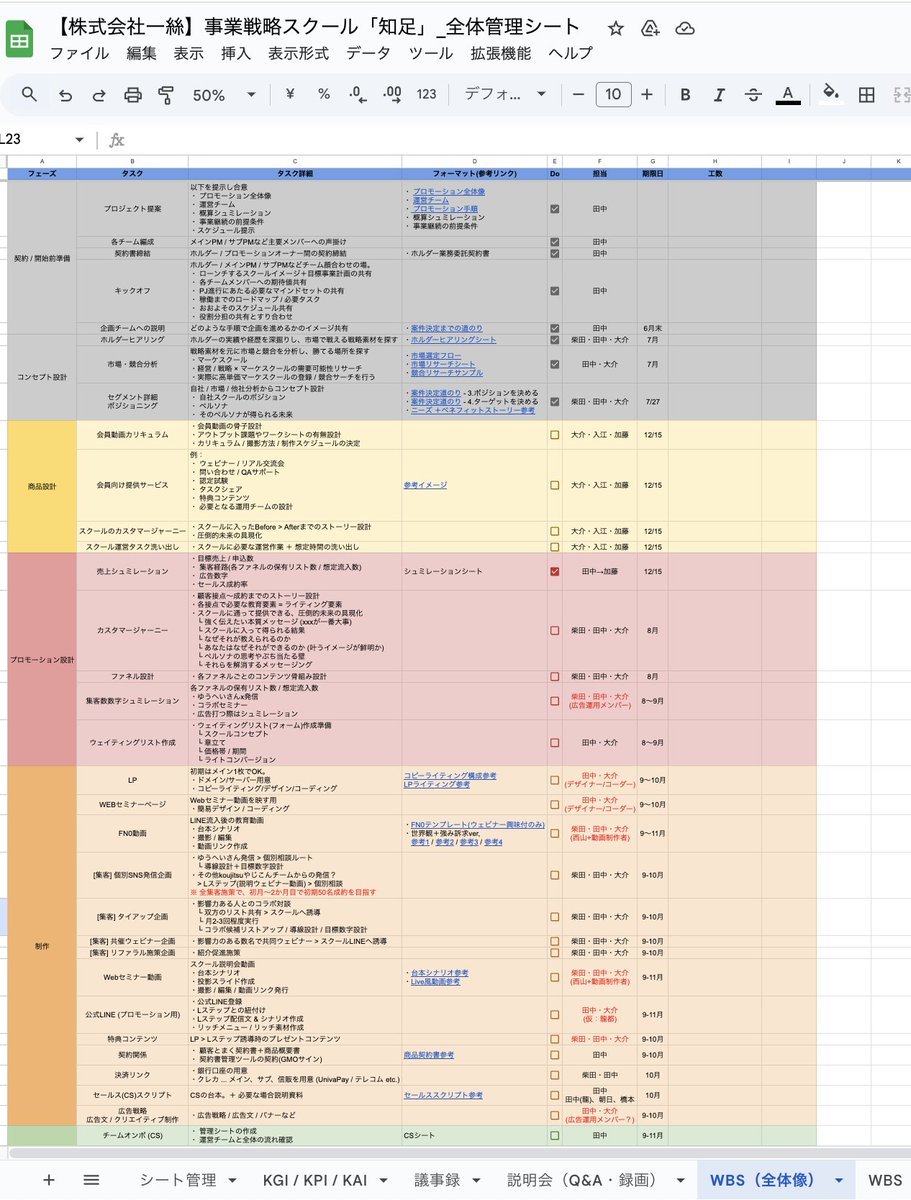Open the borders tool

(867, 95)
